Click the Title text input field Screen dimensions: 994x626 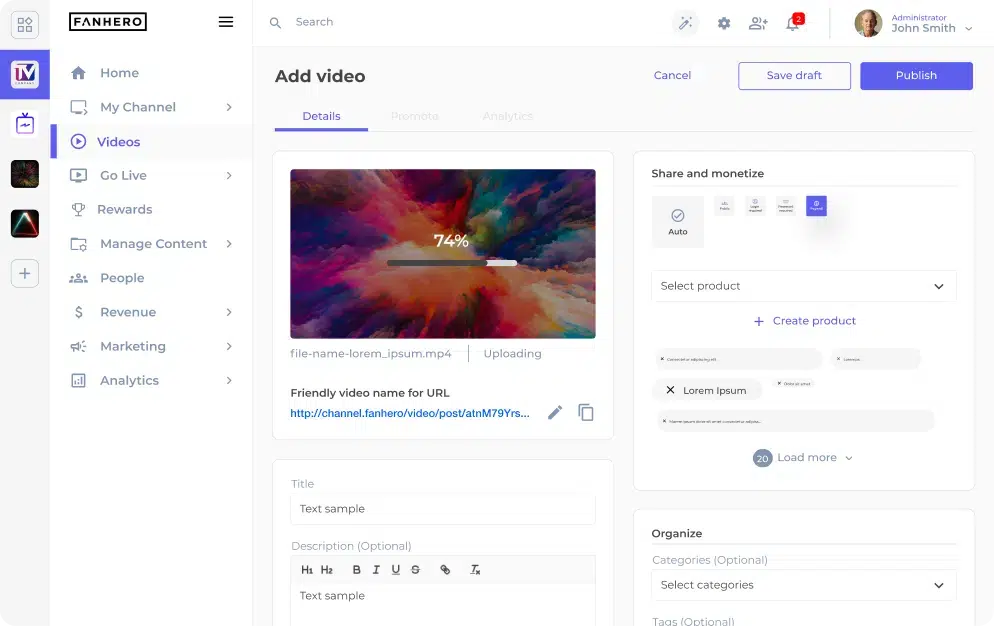[x=442, y=509]
